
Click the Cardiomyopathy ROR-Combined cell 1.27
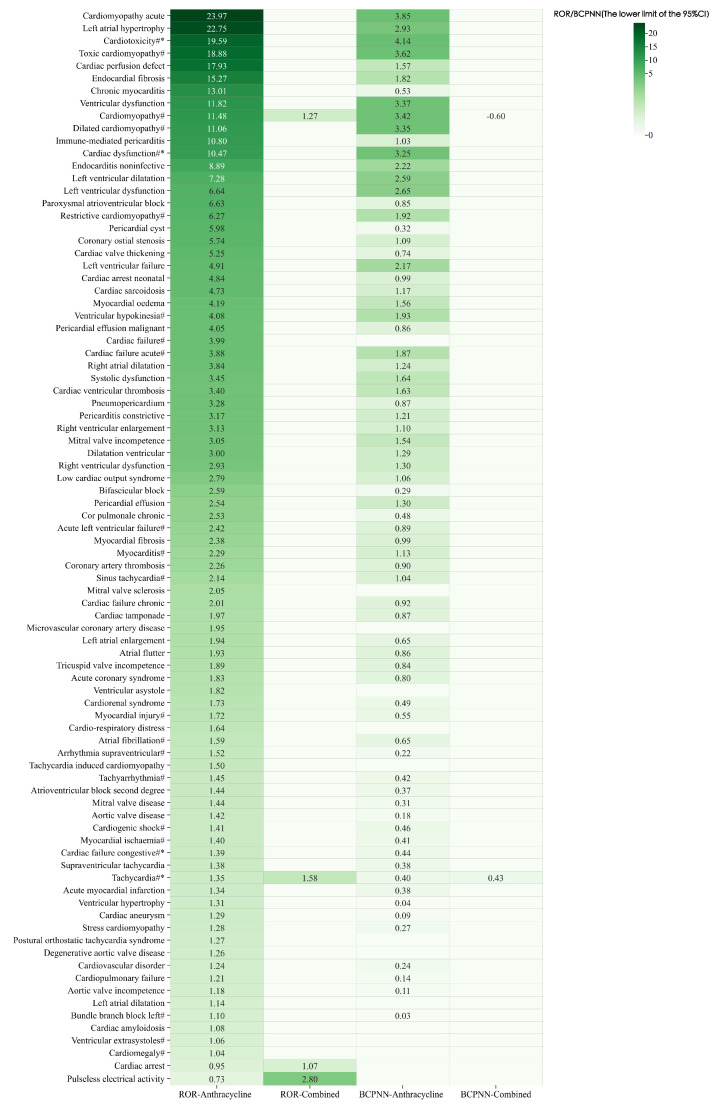(x=309, y=116)
